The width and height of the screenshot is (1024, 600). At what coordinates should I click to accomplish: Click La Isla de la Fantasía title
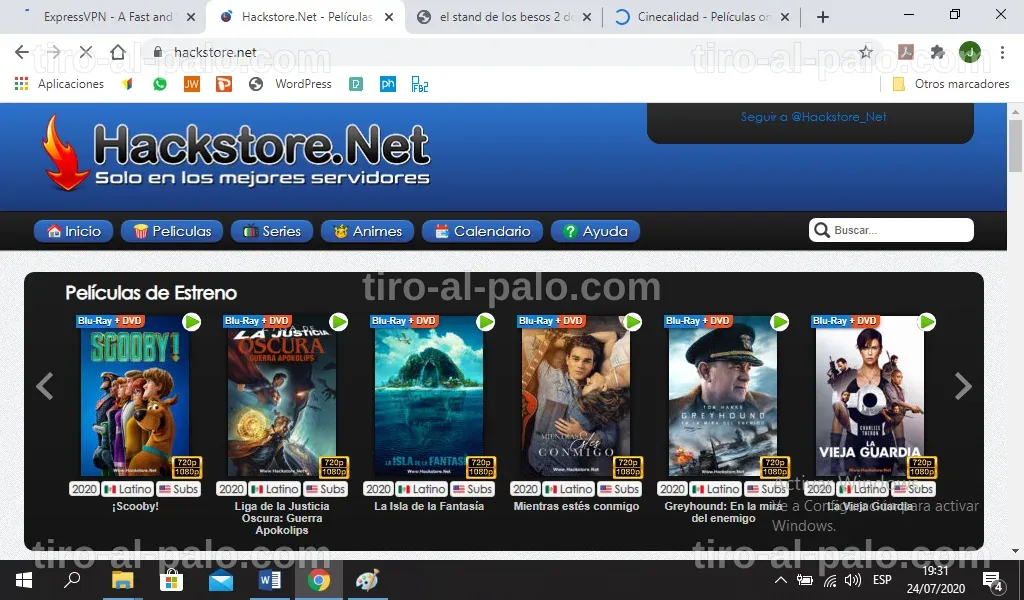click(x=429, y=506)
